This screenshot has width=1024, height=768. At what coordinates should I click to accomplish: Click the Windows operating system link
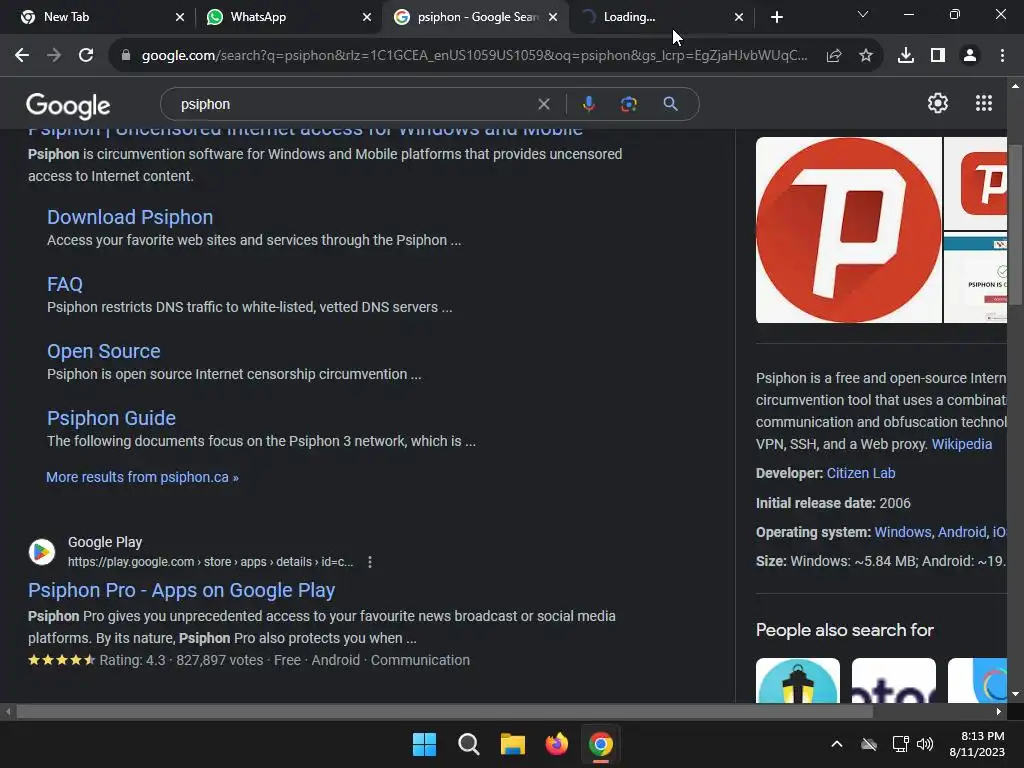click(x=903, y=532)
